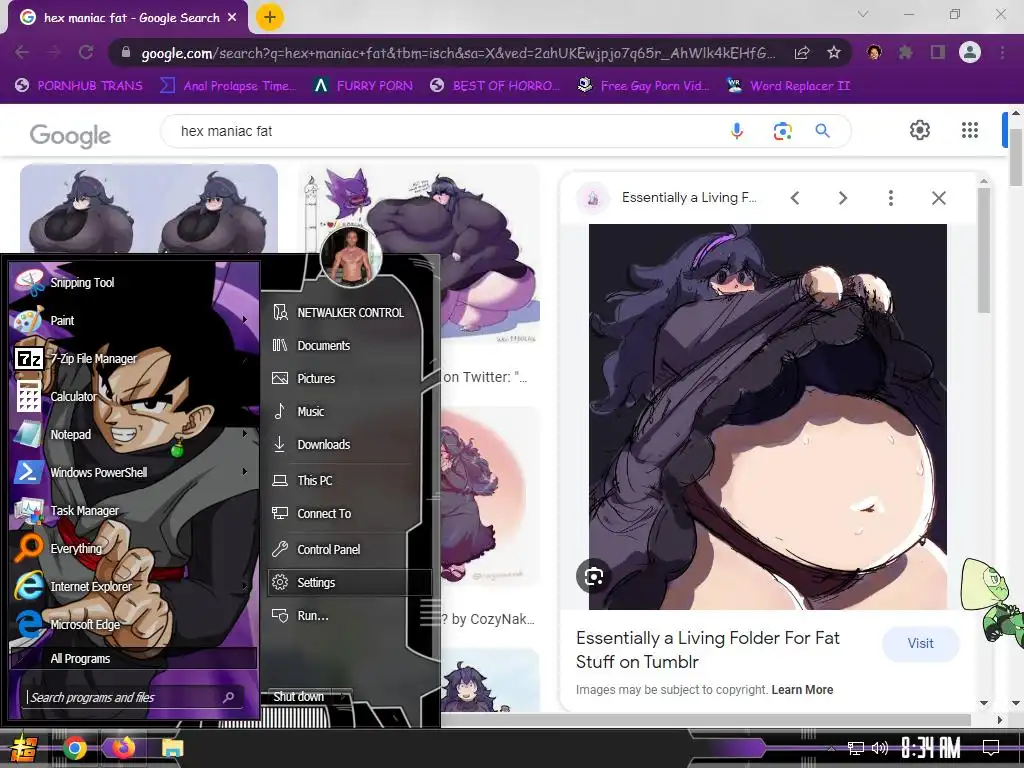The image size is (1024, 768).
Task: Open the Chrome extensions puzzle menu
Action: tap(905, 52)
